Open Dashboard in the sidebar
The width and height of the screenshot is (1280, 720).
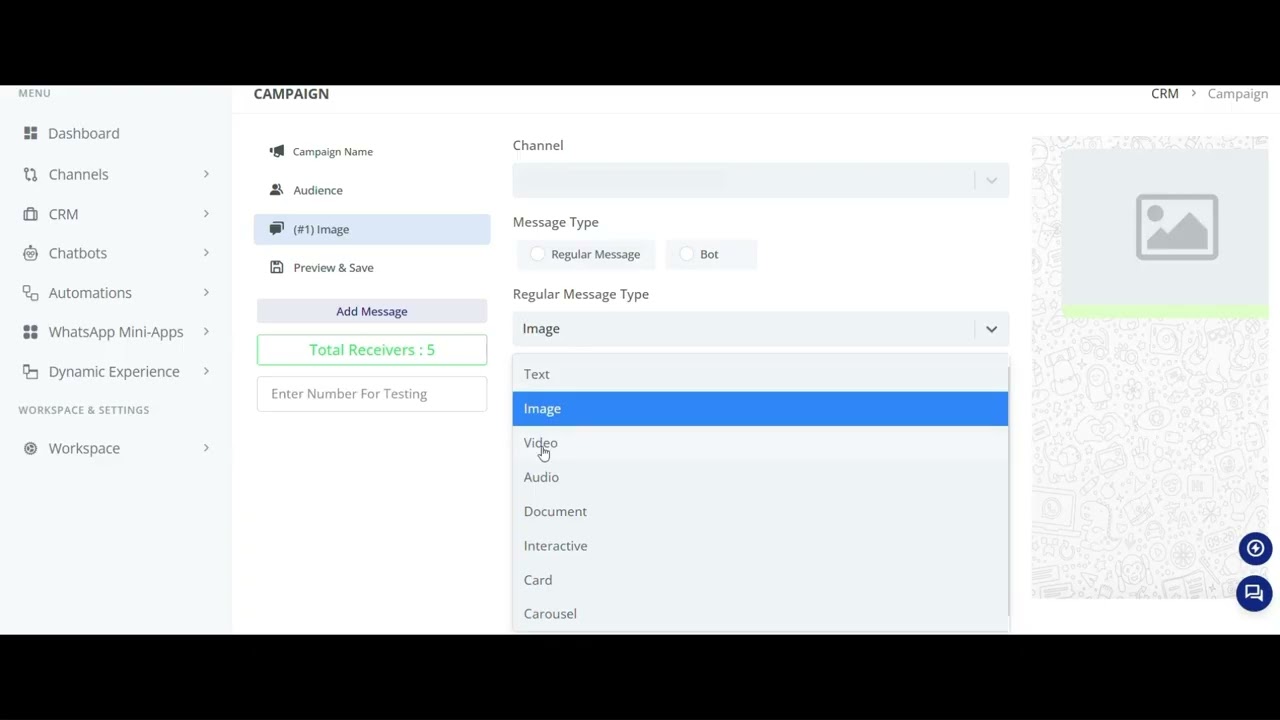(x=84, y=133)
